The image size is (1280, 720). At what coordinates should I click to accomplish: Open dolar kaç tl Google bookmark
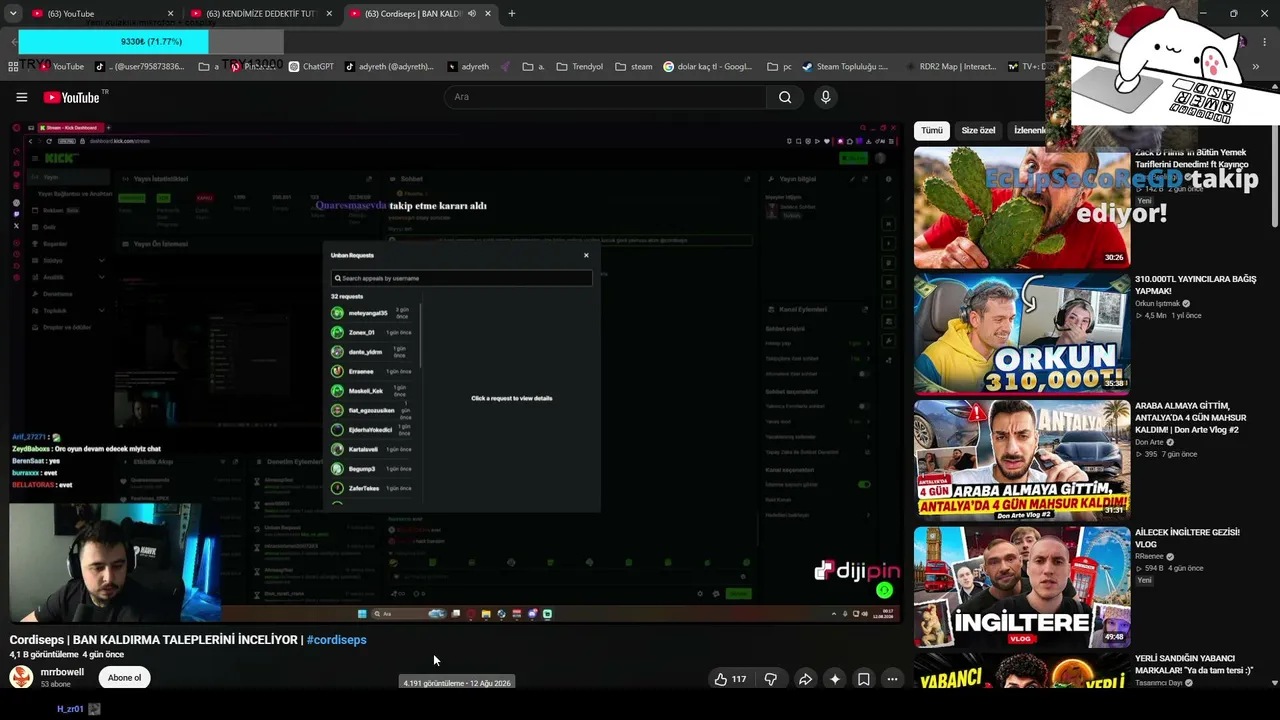click(x=708, y=67)
